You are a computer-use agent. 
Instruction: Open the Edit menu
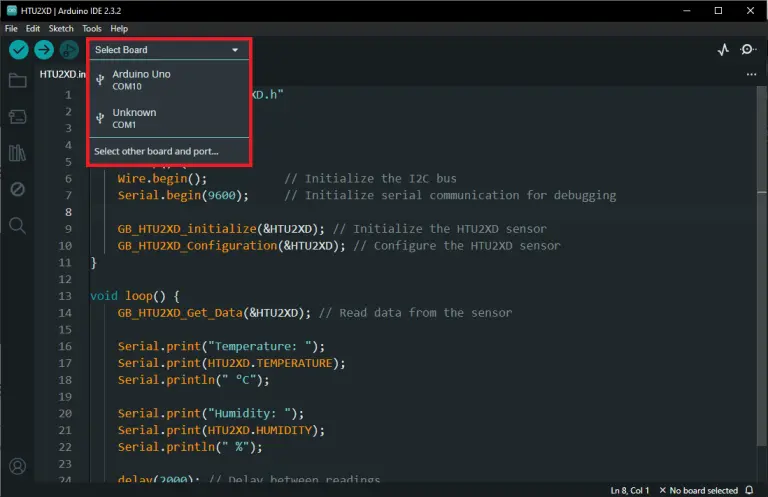click(x=33, y=28)
